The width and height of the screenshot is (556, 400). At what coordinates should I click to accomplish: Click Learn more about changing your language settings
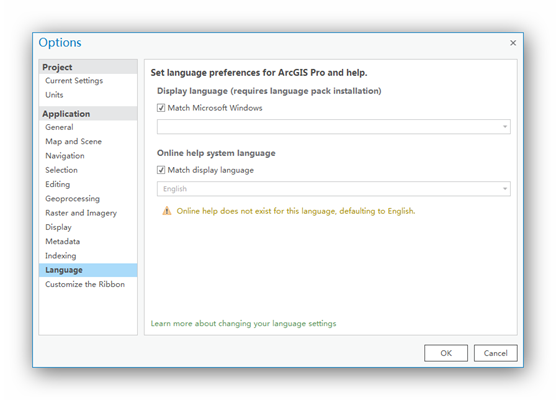243,323
